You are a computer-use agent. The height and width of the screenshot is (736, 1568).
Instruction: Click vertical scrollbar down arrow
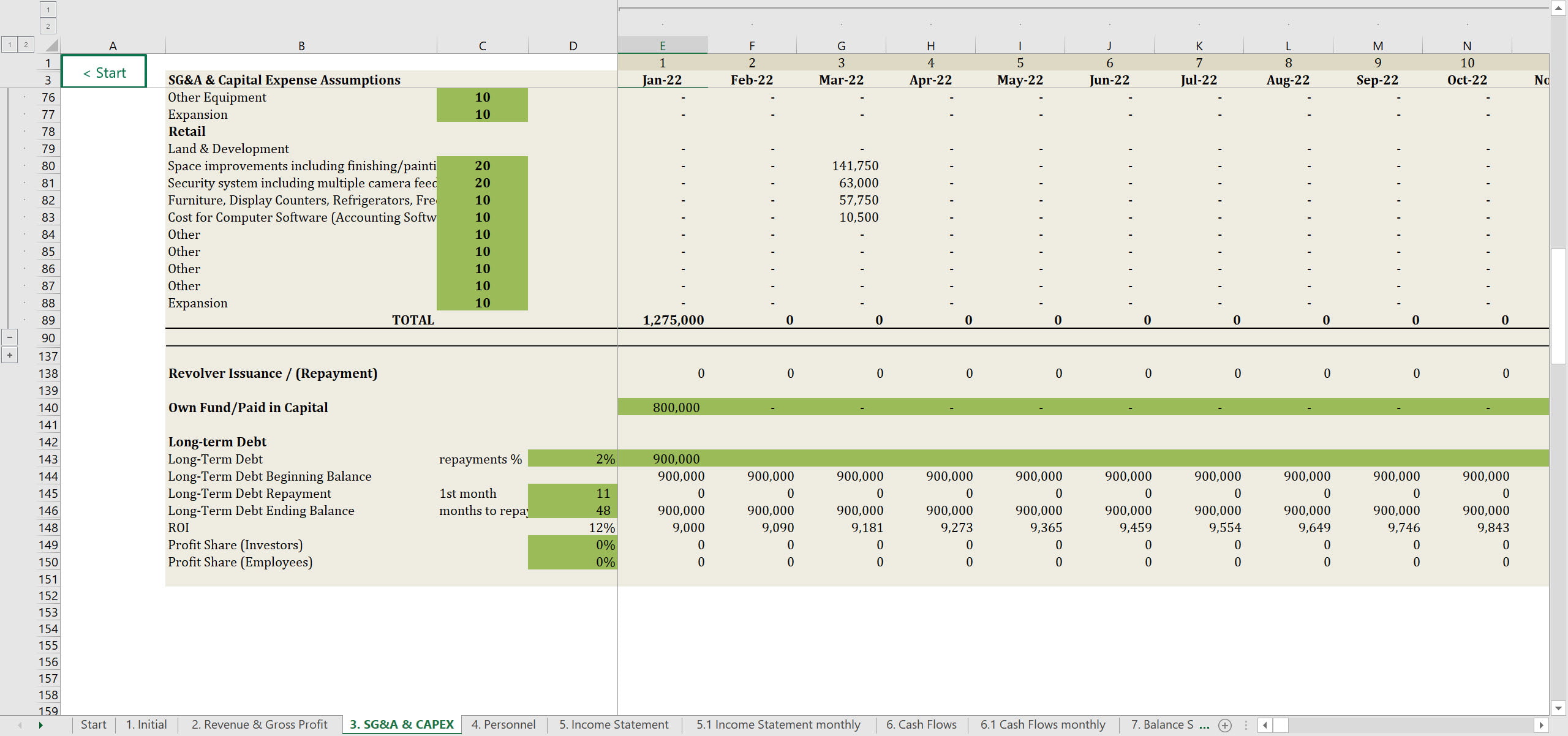coord(1558,708)
